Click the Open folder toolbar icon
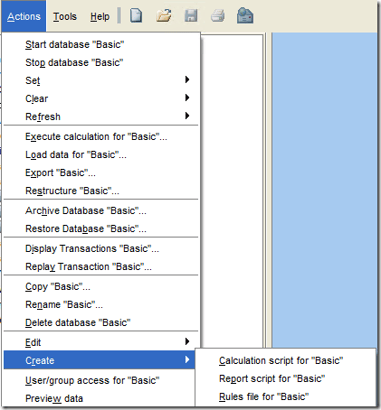381x410 pixels. point(164,16)
